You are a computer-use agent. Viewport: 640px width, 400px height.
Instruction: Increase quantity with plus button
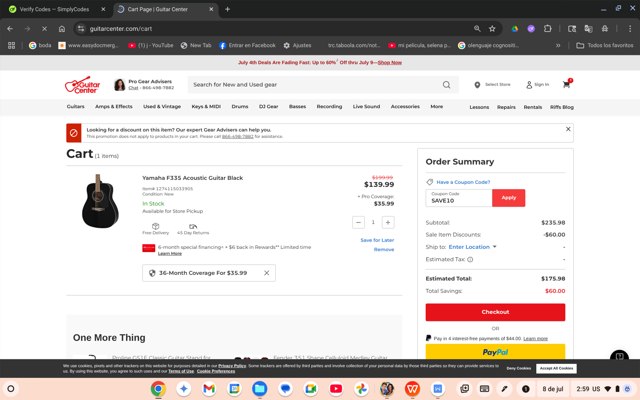pos(388,222)
